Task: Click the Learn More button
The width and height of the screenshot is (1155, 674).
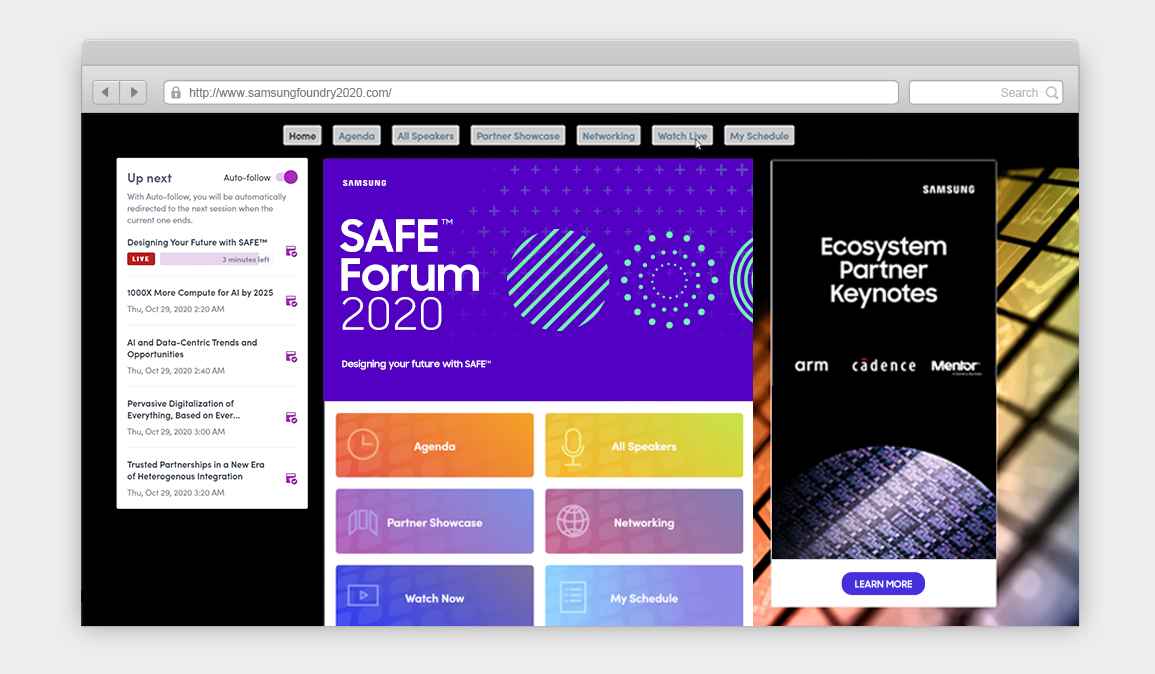Action: [x=883, y=584]
